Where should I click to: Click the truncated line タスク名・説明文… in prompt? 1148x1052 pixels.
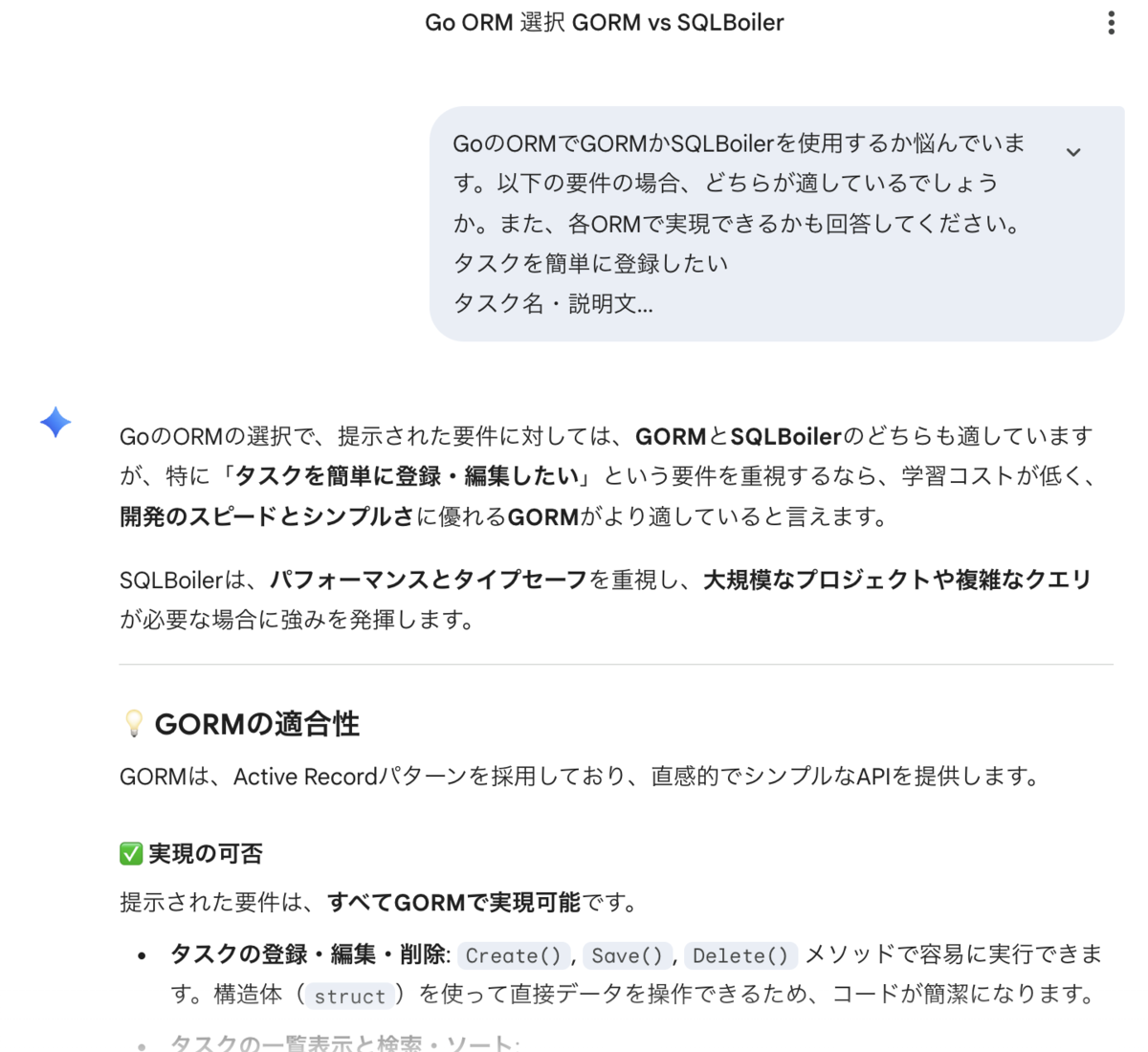553,304
